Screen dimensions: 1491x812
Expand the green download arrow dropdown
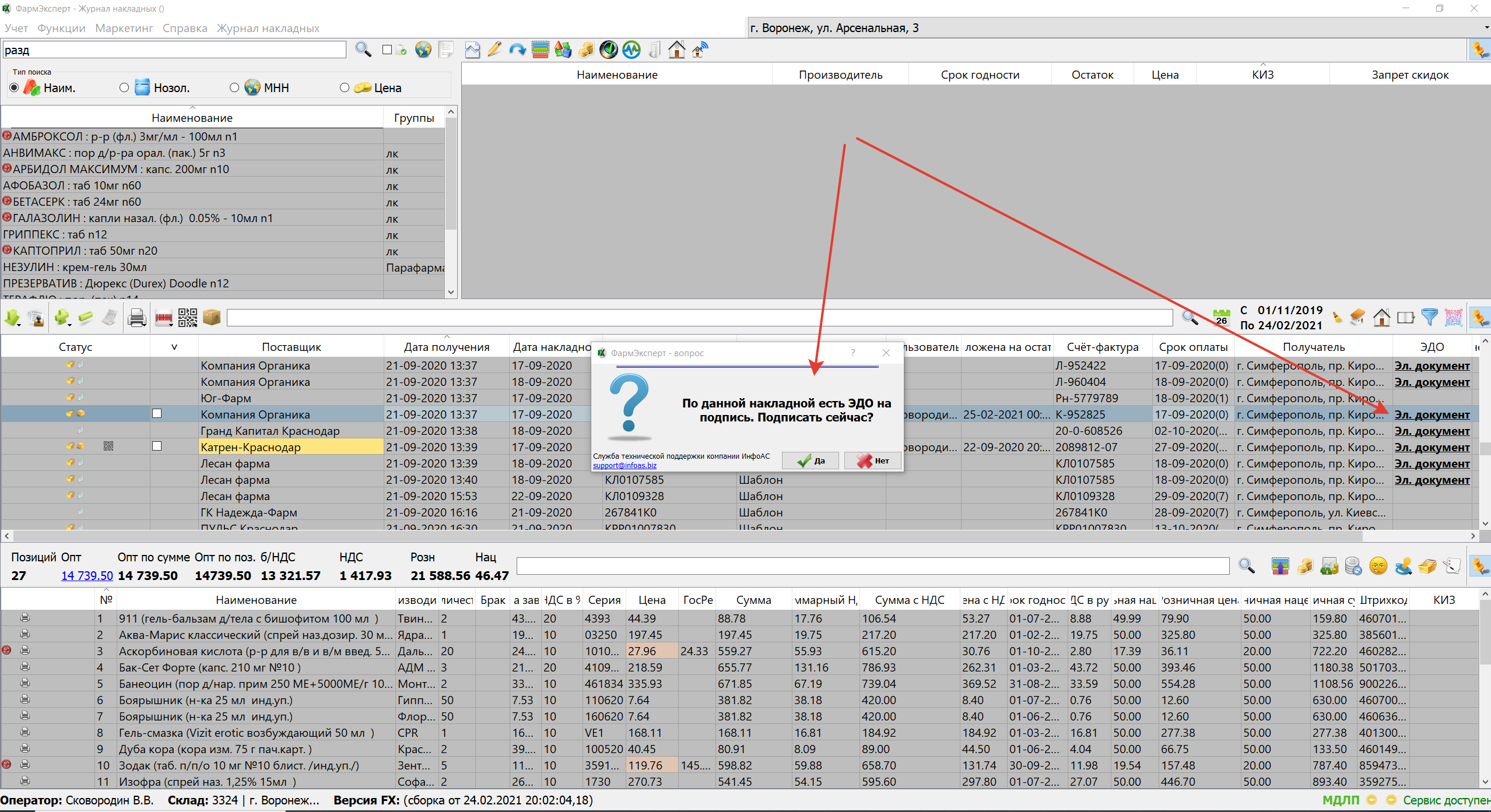tap(20, 324)
